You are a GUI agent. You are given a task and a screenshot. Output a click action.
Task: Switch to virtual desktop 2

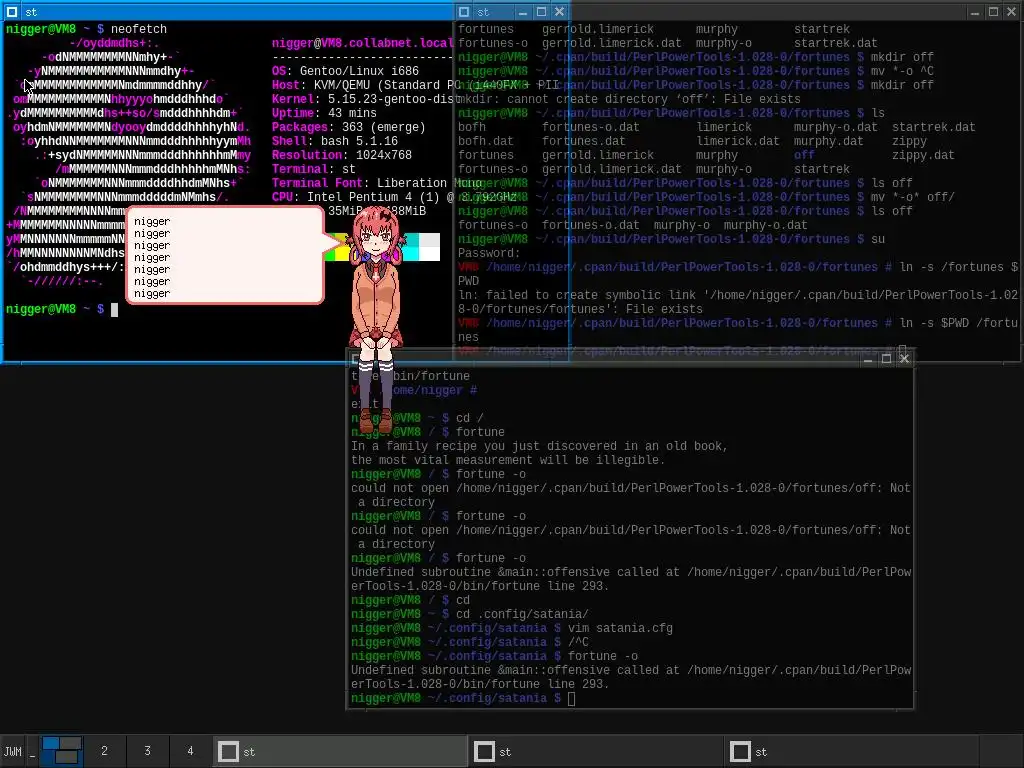pos(104,751)
